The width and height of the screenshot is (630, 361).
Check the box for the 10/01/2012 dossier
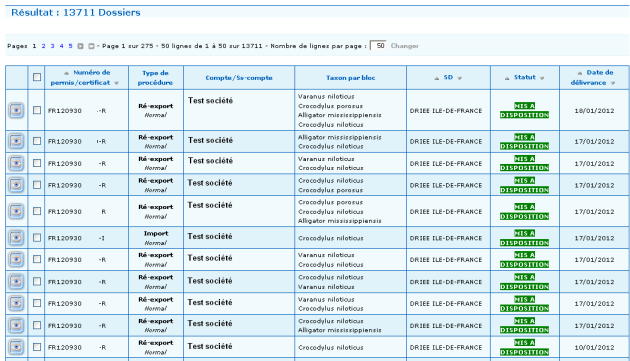[37, 347]
